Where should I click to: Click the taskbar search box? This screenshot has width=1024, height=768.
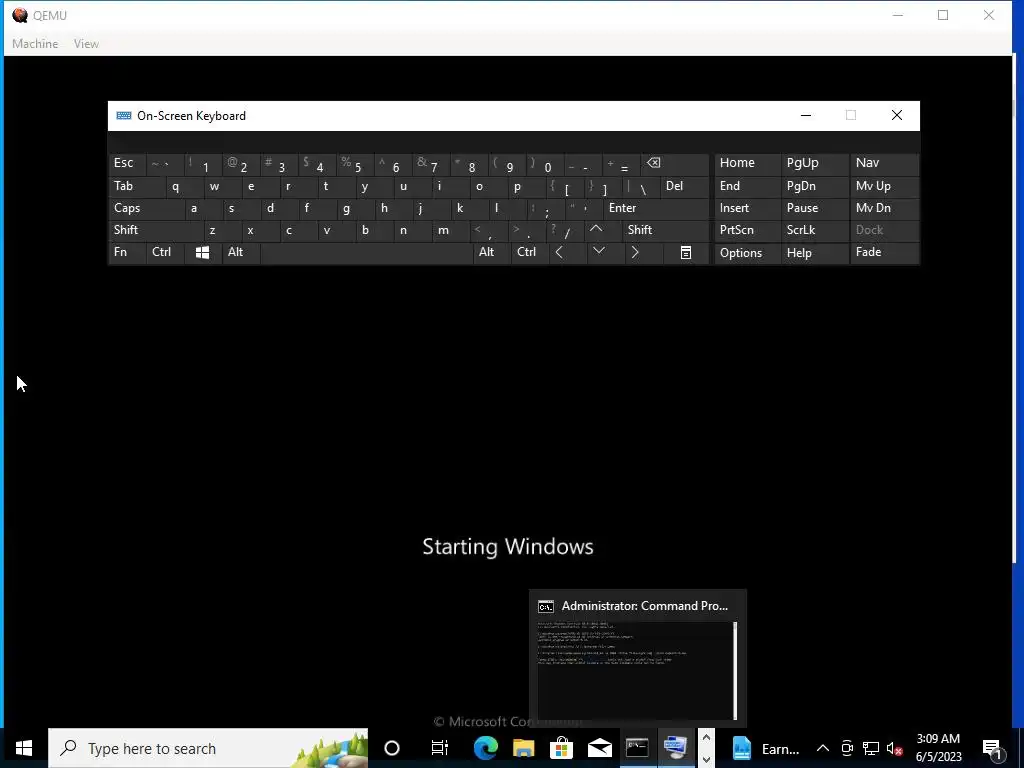pos(208,748)
